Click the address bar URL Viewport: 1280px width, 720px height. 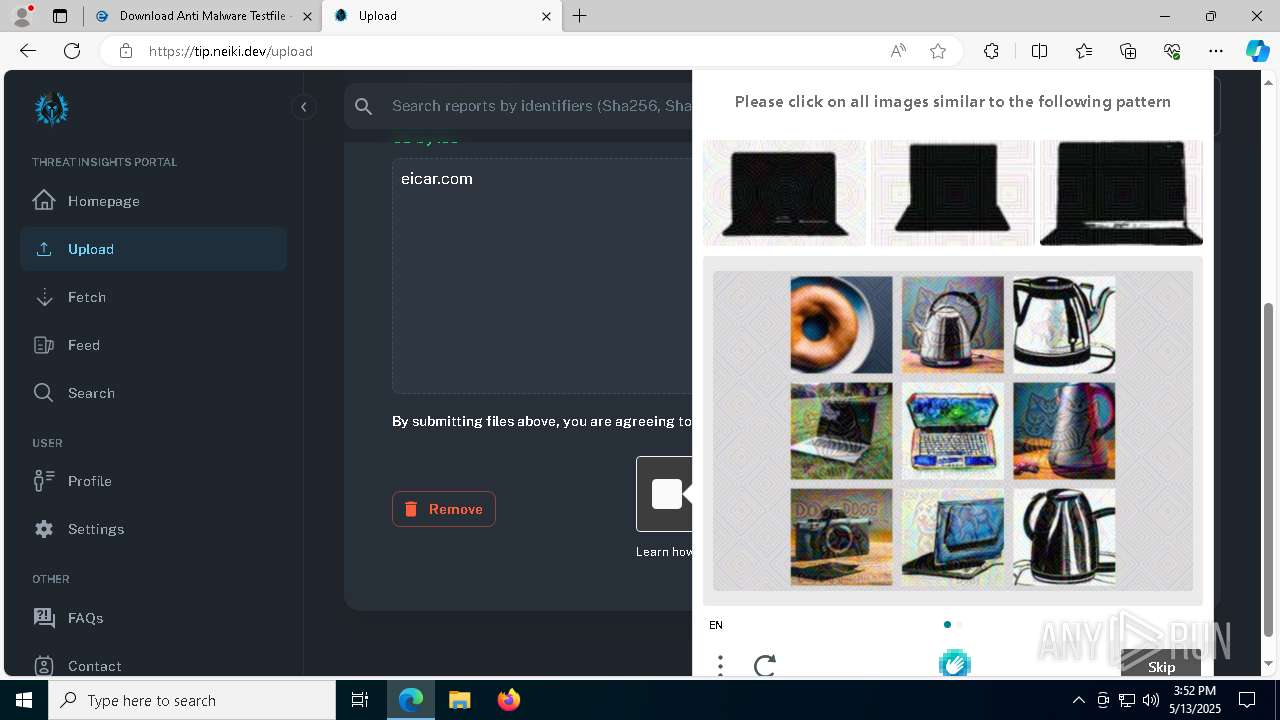pos(231,51)
